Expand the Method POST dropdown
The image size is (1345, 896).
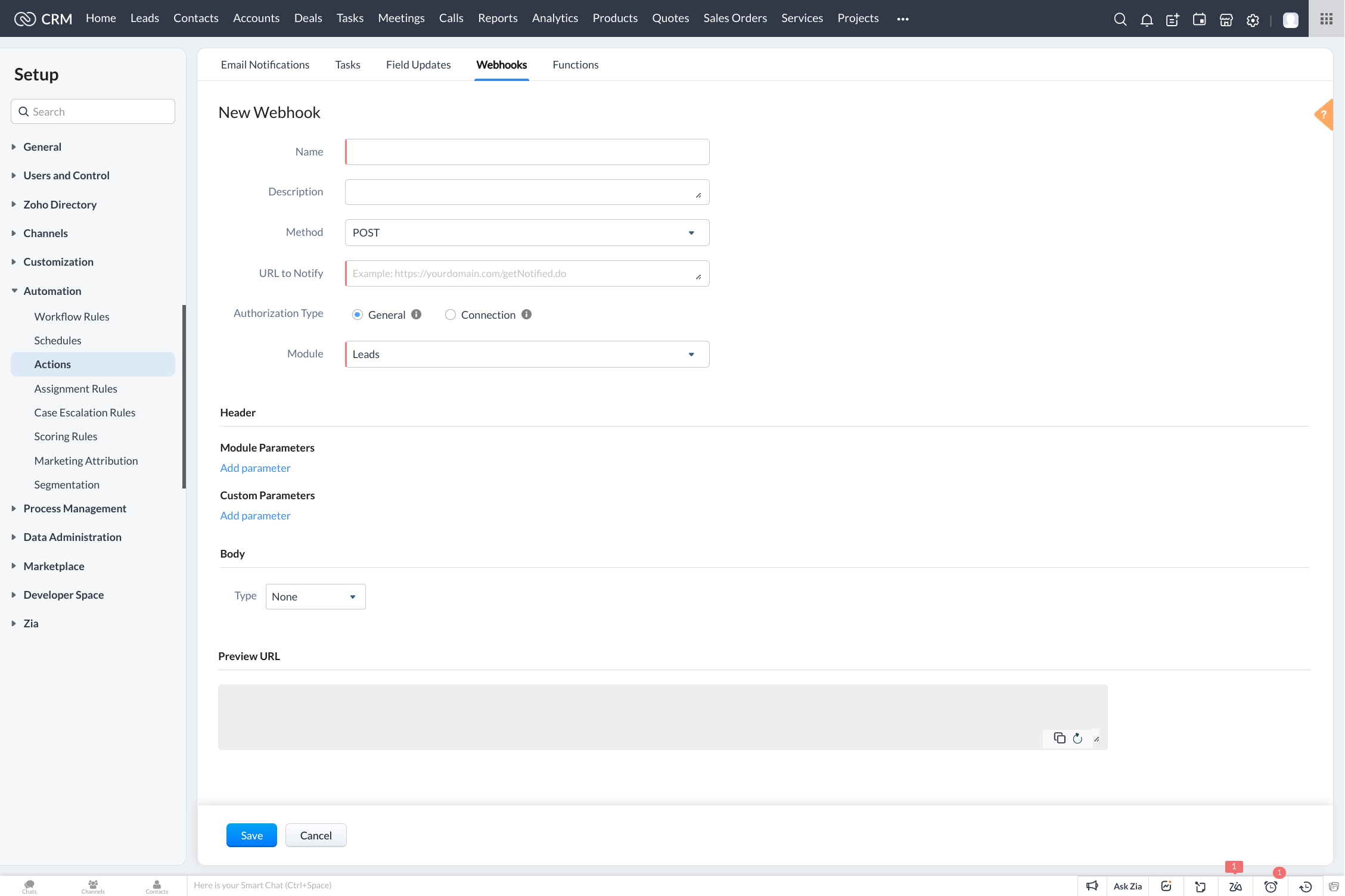[x=690, y=232]
